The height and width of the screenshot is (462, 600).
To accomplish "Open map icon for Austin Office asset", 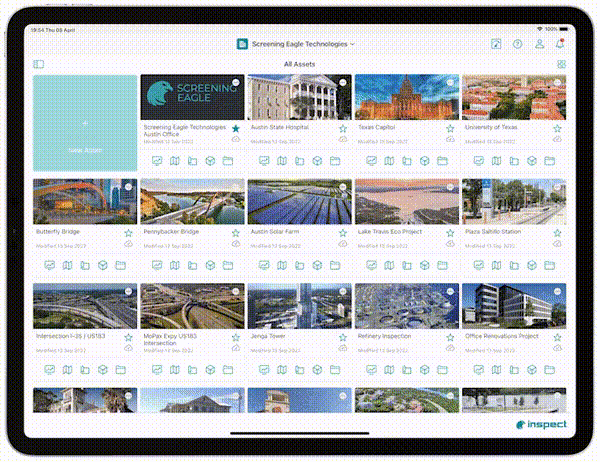I will (174, 161).
